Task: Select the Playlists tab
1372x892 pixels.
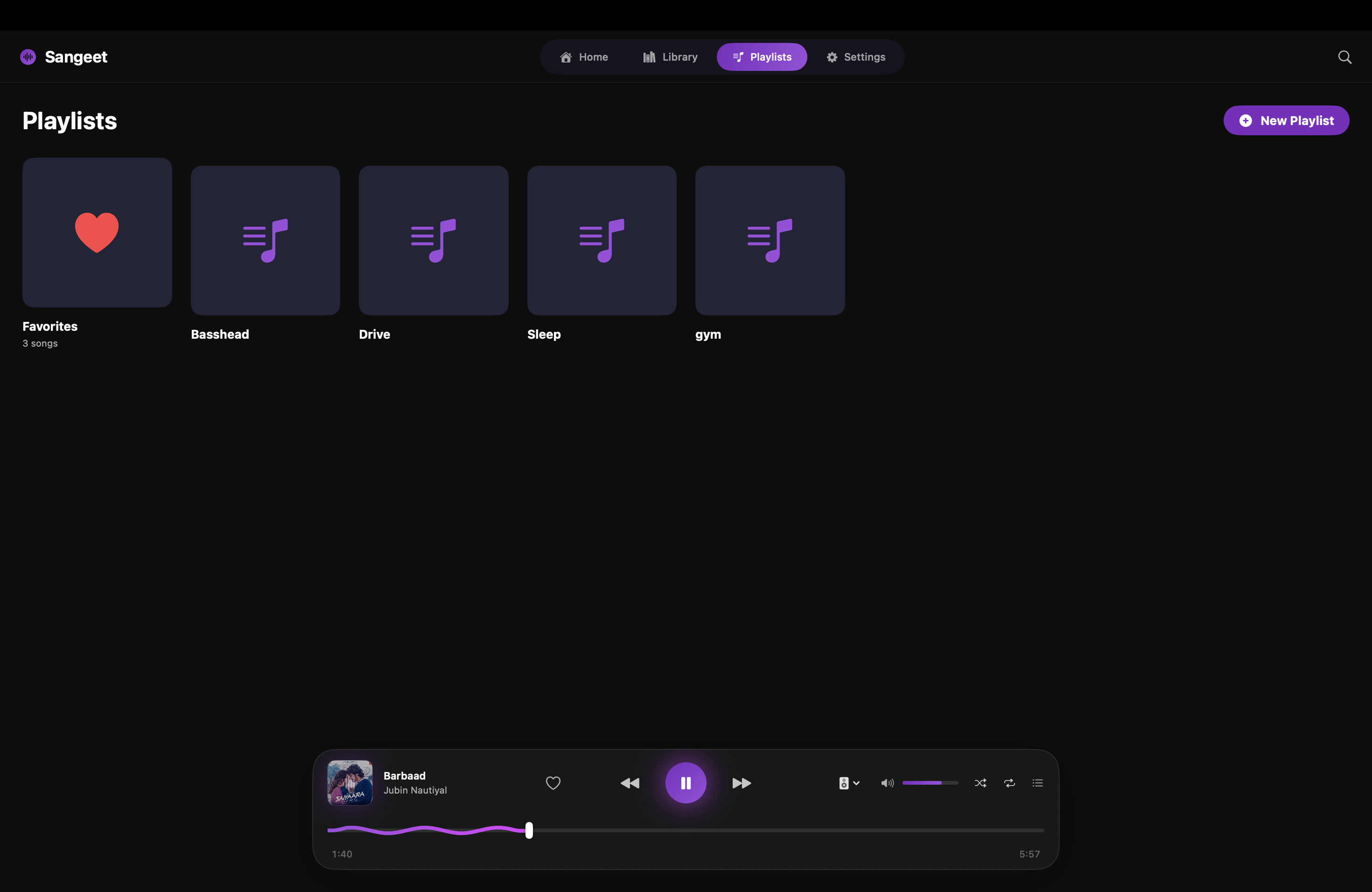Action: click(762, 57)
